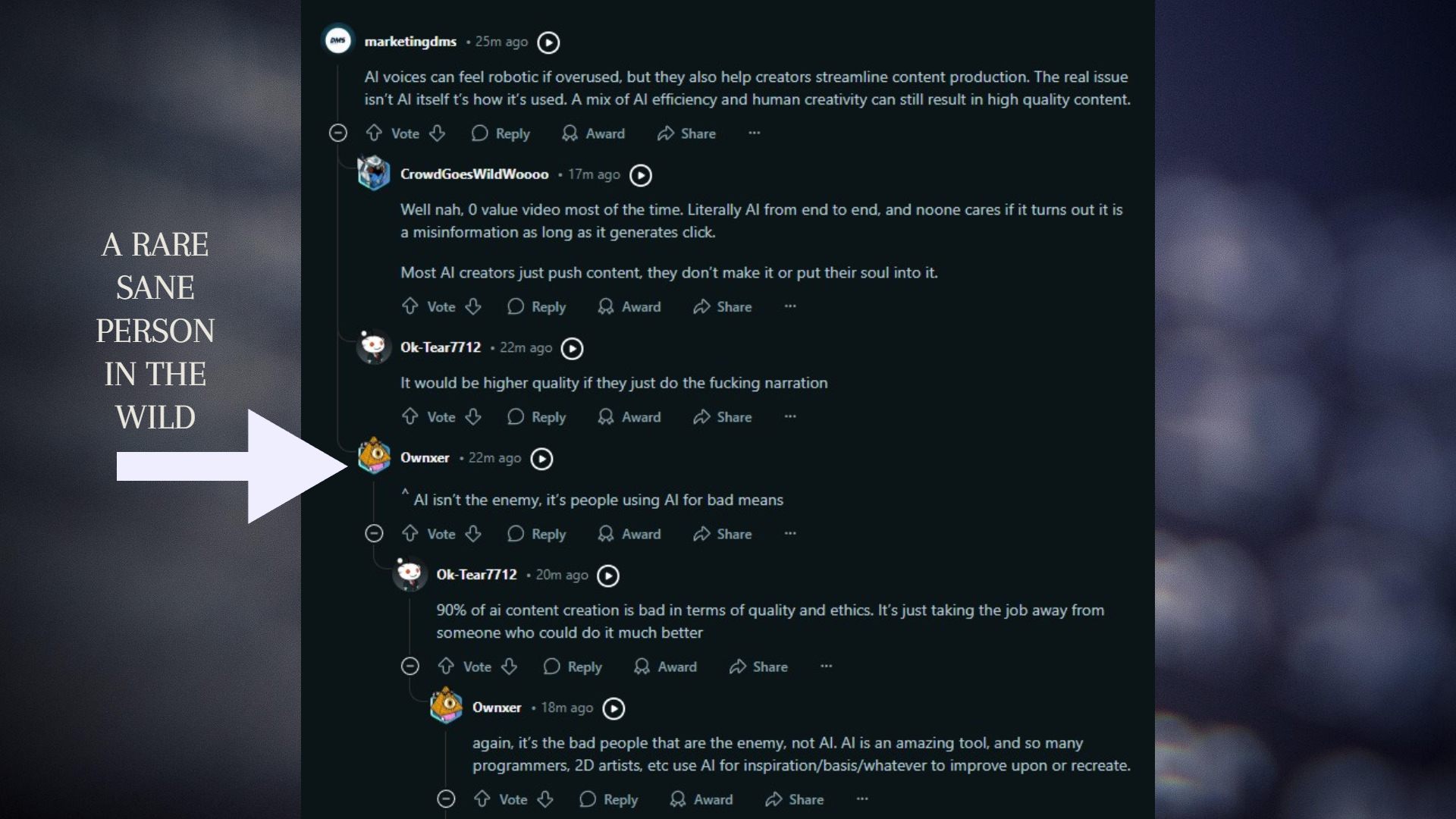Open Ownxer's profile from the 22m comment
1456x819 pixels.
coord(425,458)
